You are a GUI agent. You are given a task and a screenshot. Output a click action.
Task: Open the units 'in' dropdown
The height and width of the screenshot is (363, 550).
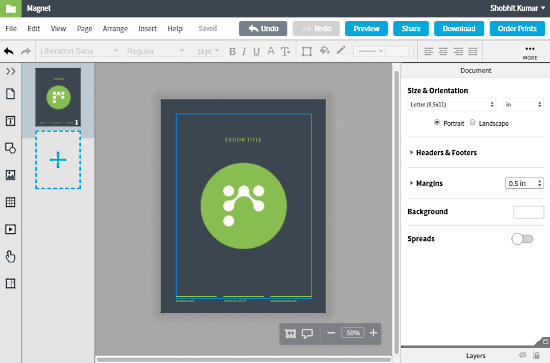pos(523,105)
